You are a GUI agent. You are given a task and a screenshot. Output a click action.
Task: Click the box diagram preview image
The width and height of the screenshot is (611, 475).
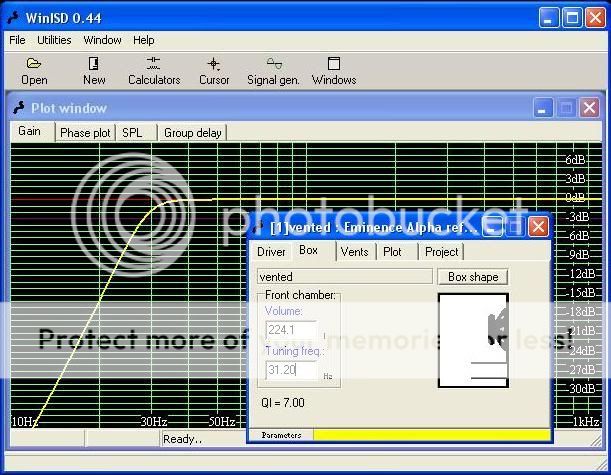pyautogui.click(x=473, y=340)
